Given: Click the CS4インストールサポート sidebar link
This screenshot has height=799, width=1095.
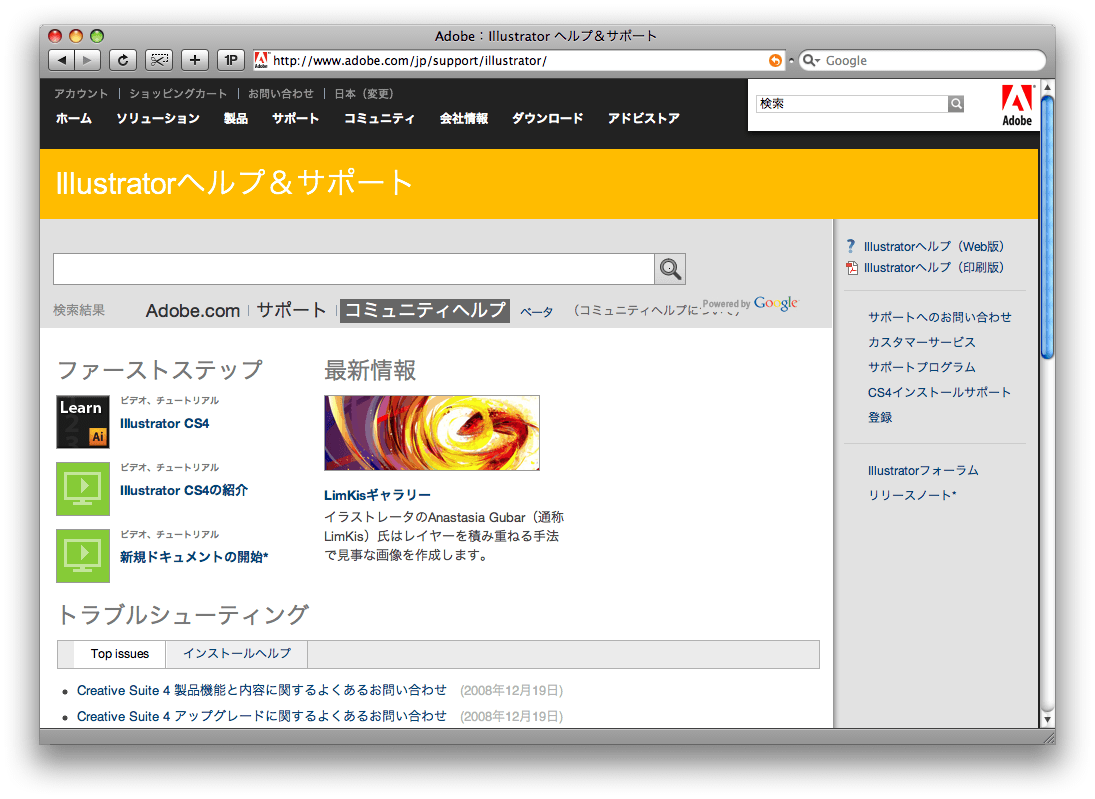Looking at the screenshot, I should (x=939, y=393).
